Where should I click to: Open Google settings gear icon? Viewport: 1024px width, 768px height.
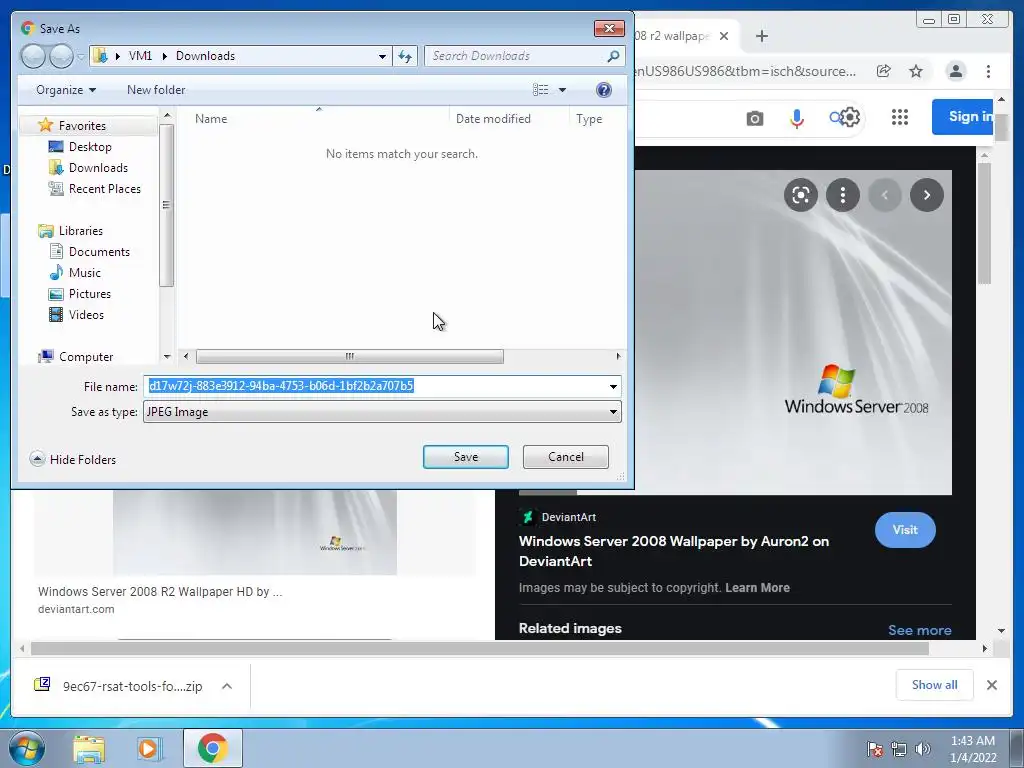click(850, 118)
